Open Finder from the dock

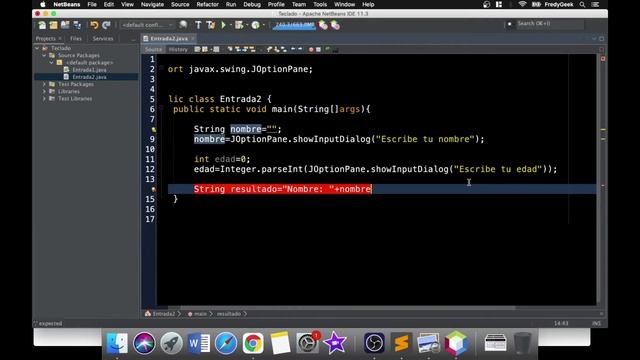click(x=117, y=343)
